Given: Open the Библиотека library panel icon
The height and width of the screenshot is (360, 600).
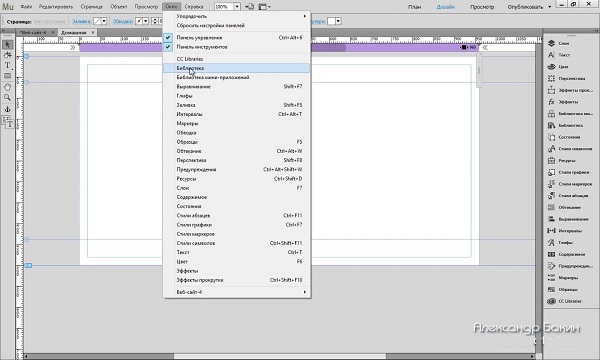Looking at the screenshot, I should coord(551,125).
